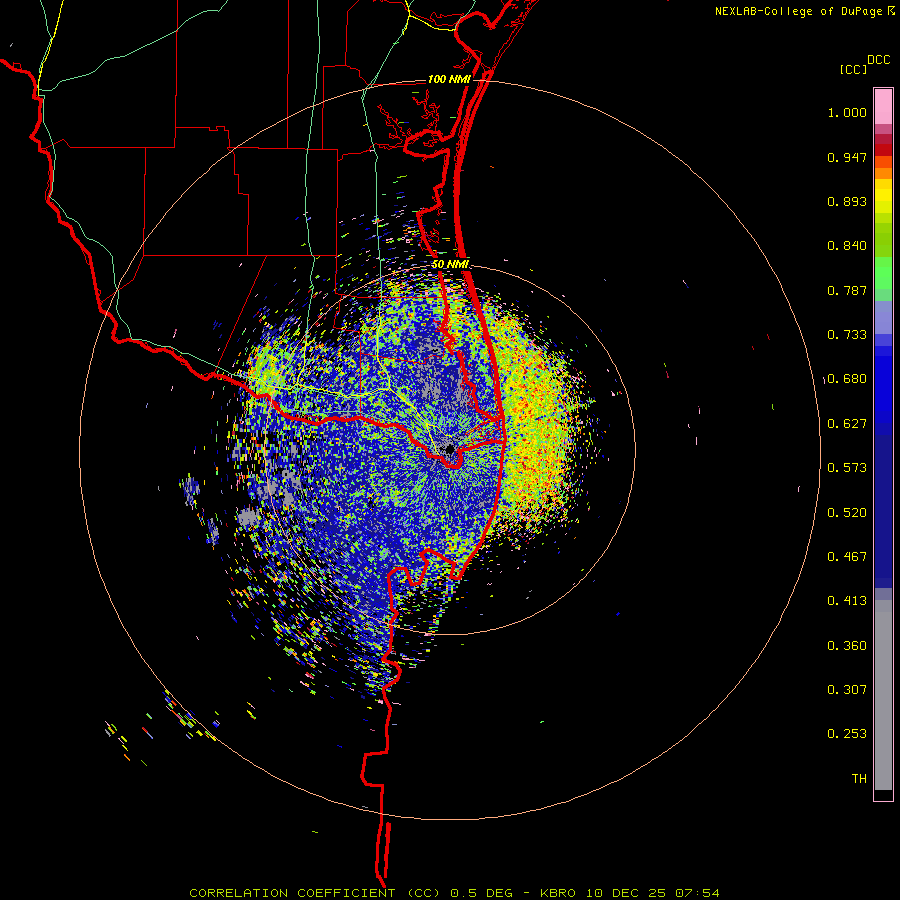Click the black radar site marker at KBRO
The image size is (900, 900).
click(450, 448)
